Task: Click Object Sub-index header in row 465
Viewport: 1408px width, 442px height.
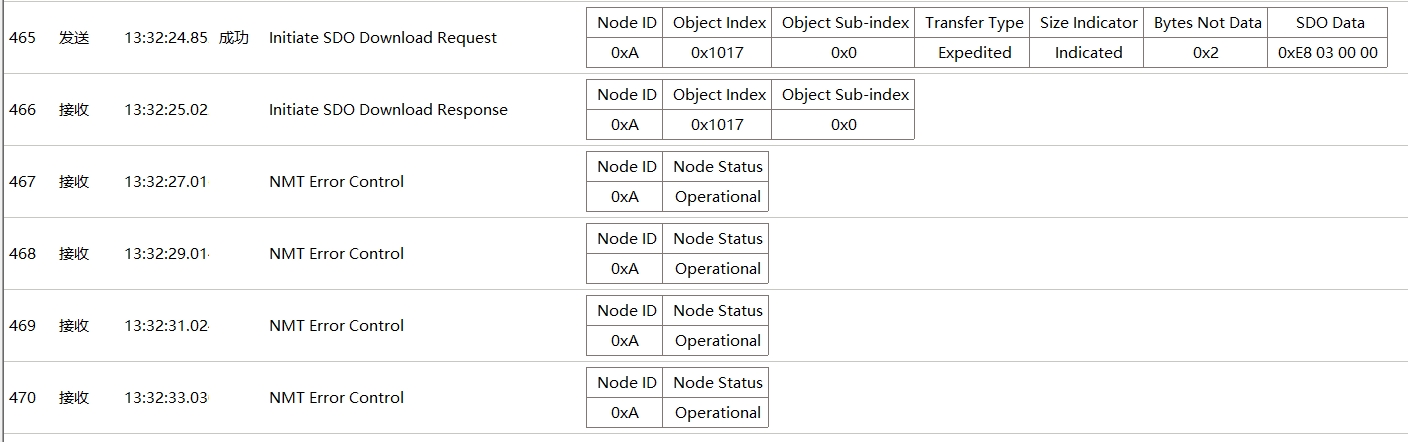Action: tap(844, 23)
